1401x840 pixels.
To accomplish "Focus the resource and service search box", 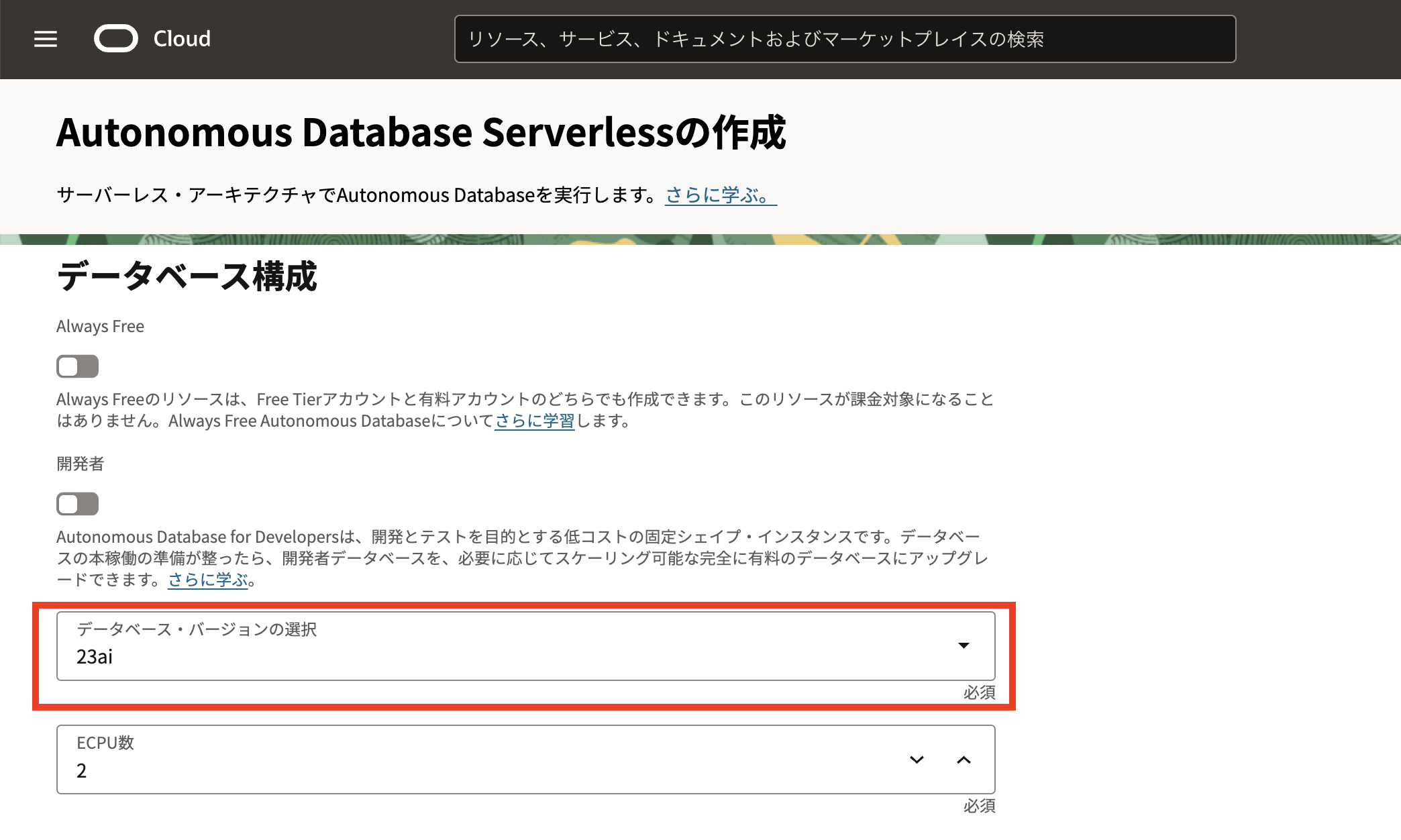I will 844,39.
